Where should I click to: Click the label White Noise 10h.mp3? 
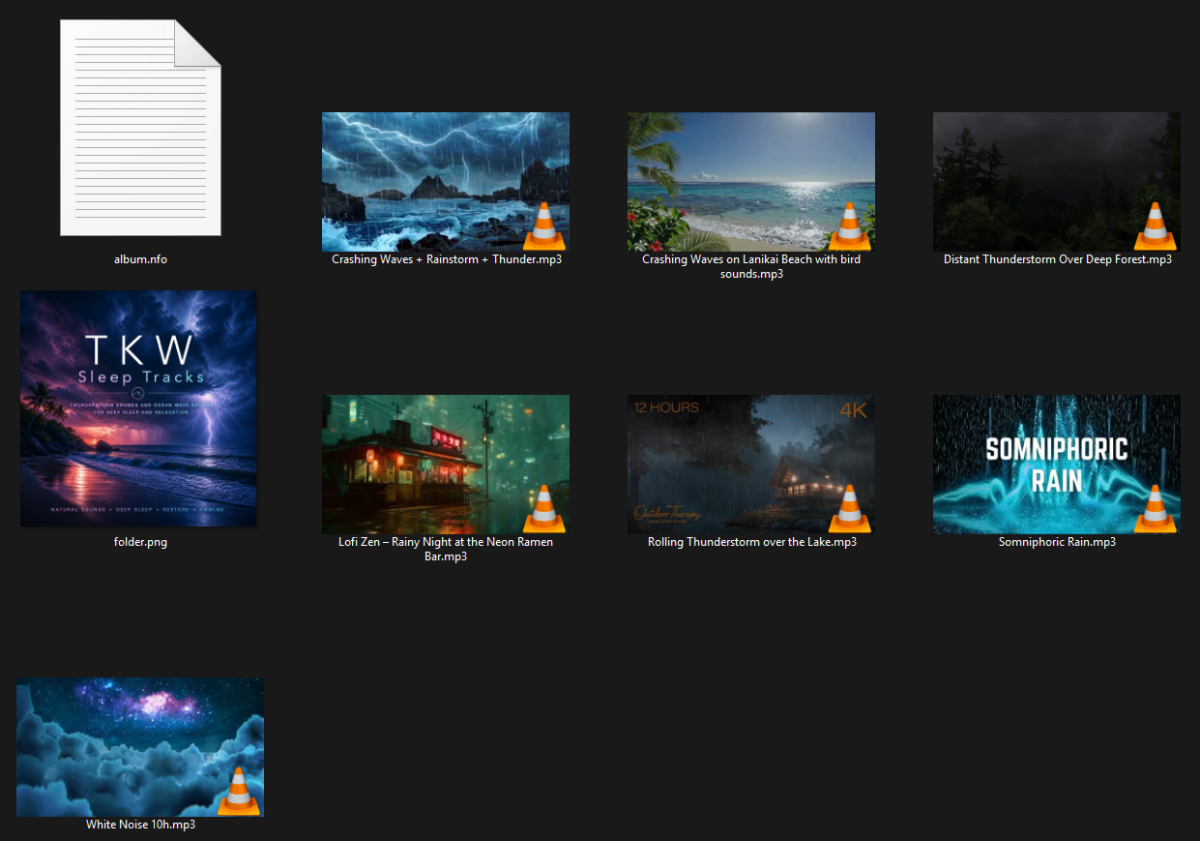(140, 825)
